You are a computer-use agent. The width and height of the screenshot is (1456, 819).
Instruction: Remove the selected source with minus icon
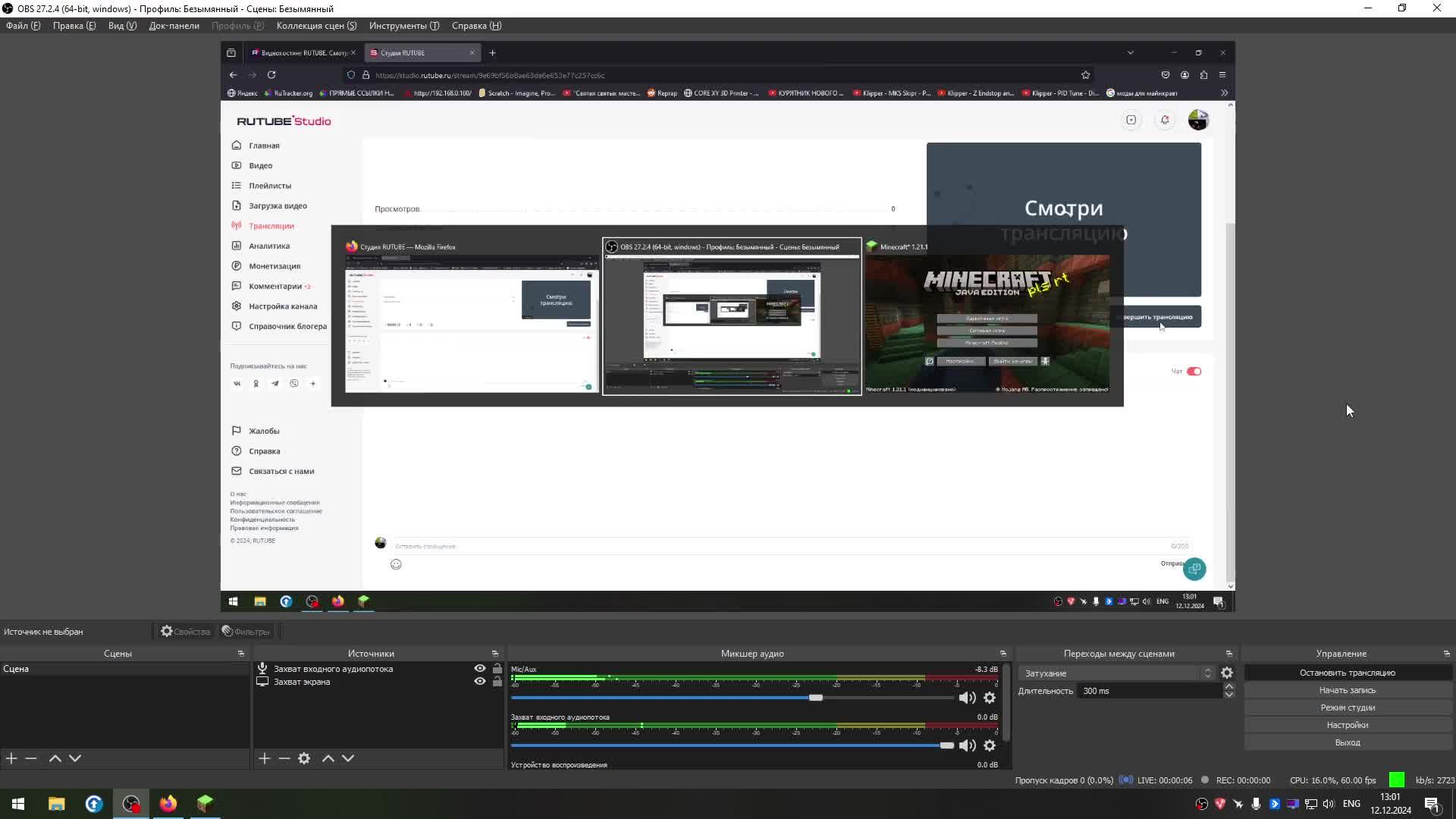point(284,758)
